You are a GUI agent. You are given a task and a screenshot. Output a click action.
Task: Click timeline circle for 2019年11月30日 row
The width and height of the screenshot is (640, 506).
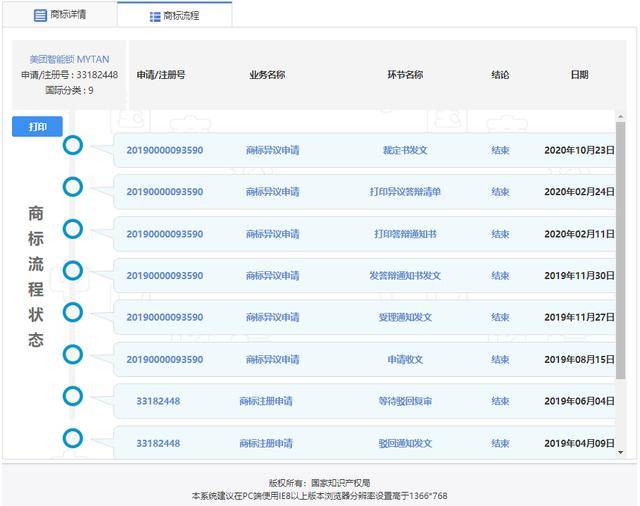click(73, 271)
